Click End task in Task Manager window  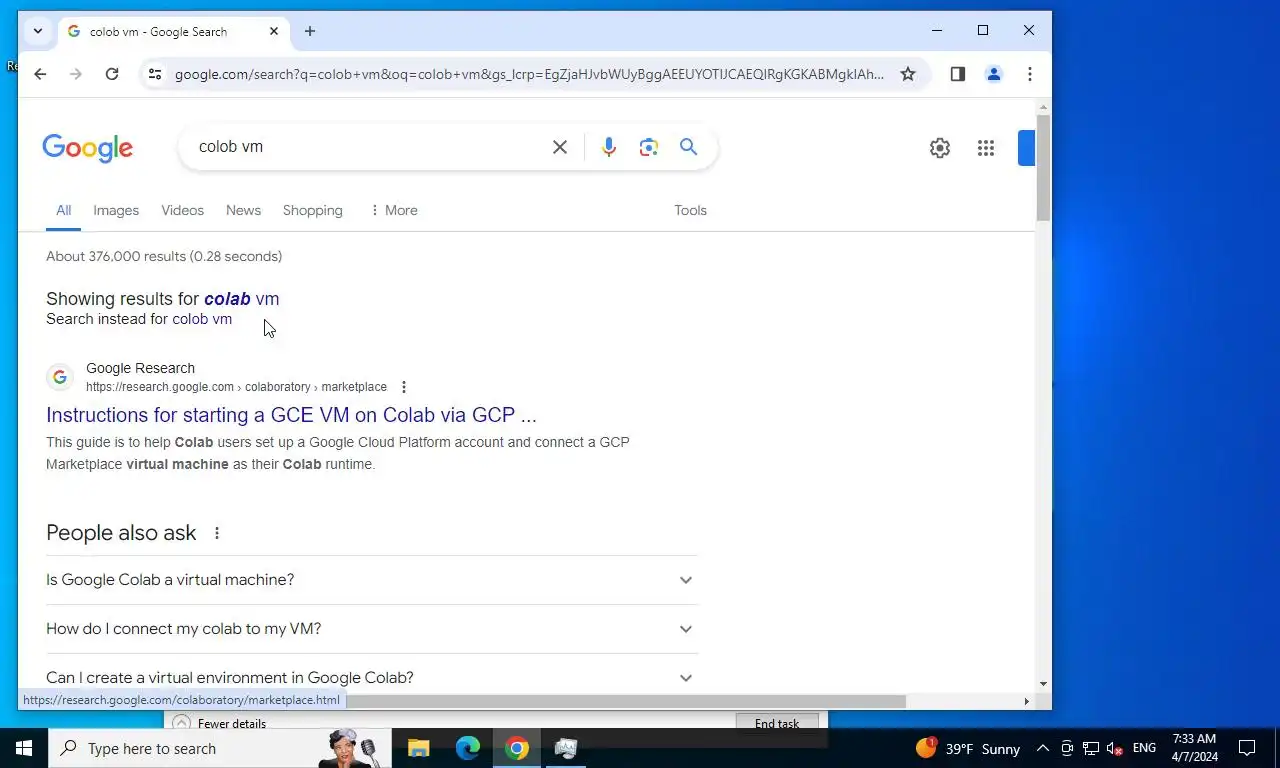(x=777, y=723)
